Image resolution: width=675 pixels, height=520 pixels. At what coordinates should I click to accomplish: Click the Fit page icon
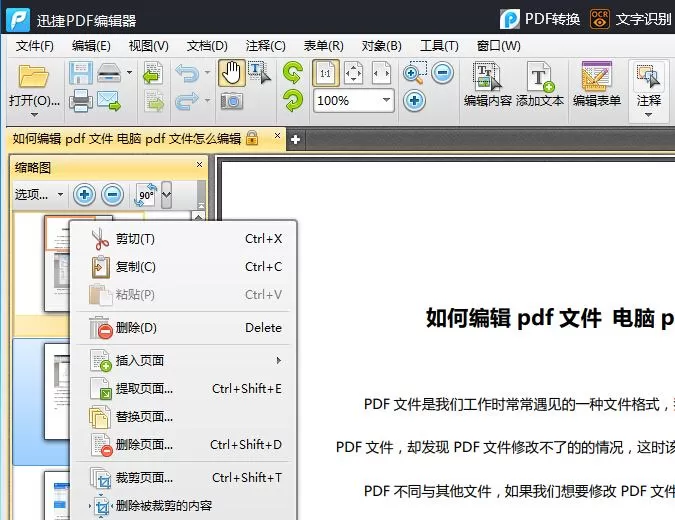pyautogui.click(x=353, y=73)
